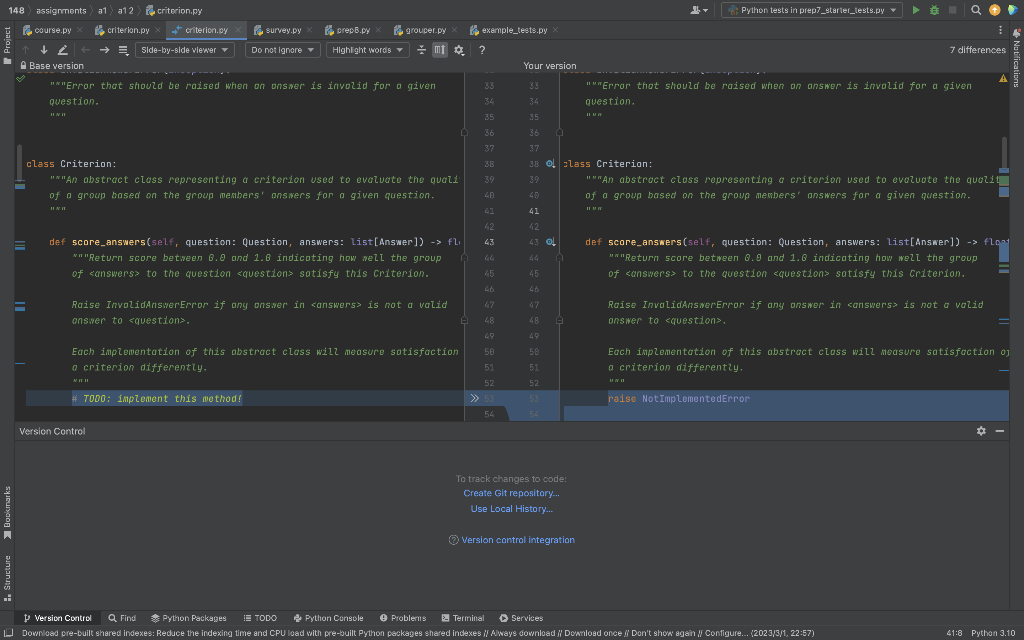This screenshot has width=1024, height=640.
Task: Jump to next difference arrow
Action: 44,50
